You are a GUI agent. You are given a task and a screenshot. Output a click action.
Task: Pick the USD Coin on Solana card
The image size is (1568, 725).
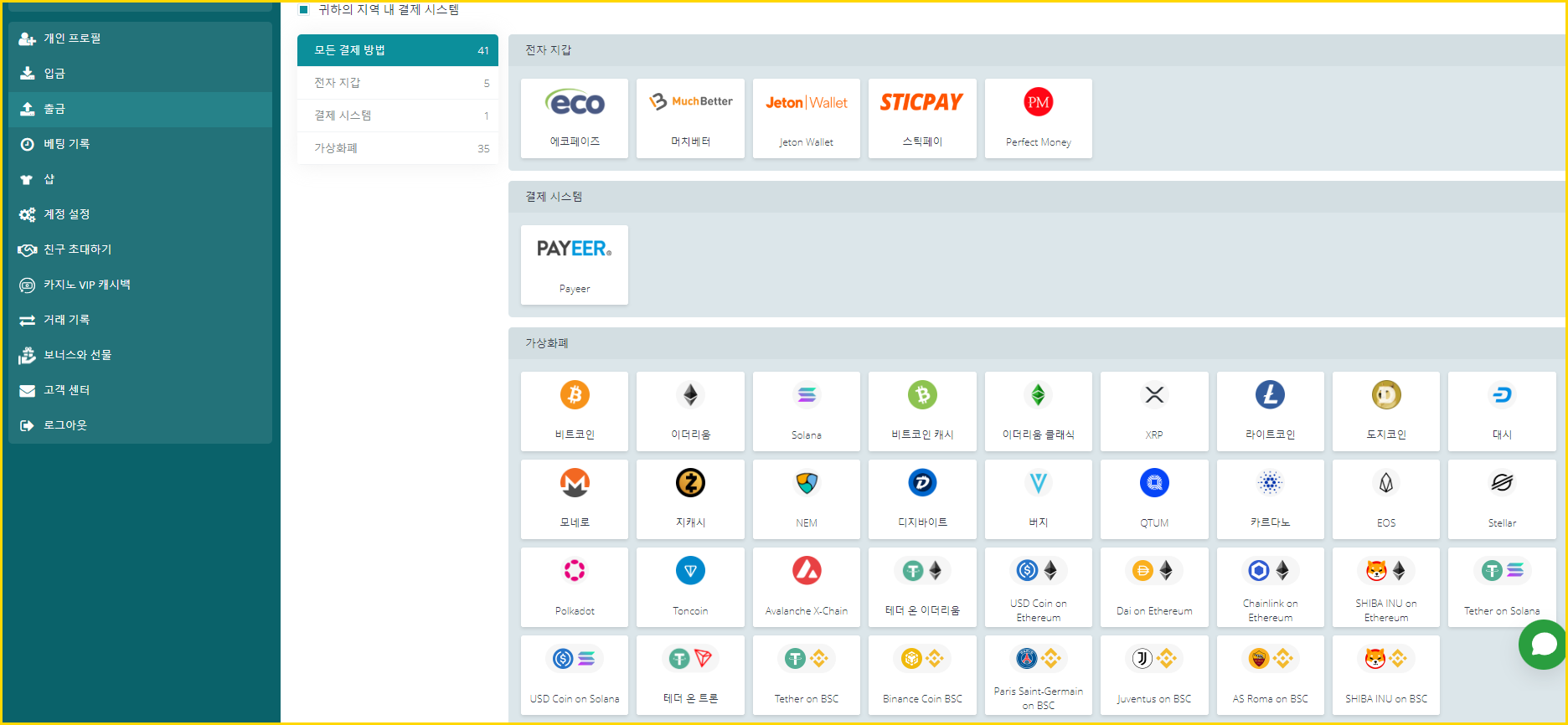click(x=575, y=675)
